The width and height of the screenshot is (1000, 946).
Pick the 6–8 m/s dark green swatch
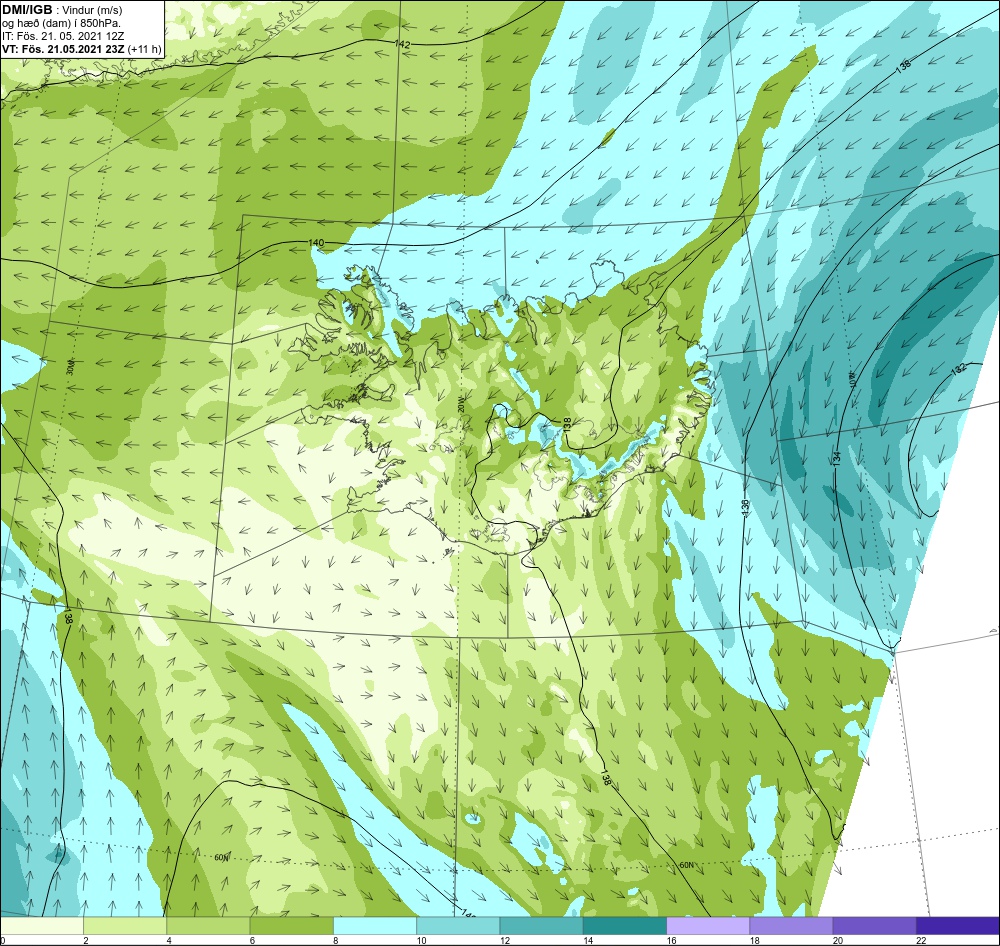pyautogui.click(x=291, y=925)
